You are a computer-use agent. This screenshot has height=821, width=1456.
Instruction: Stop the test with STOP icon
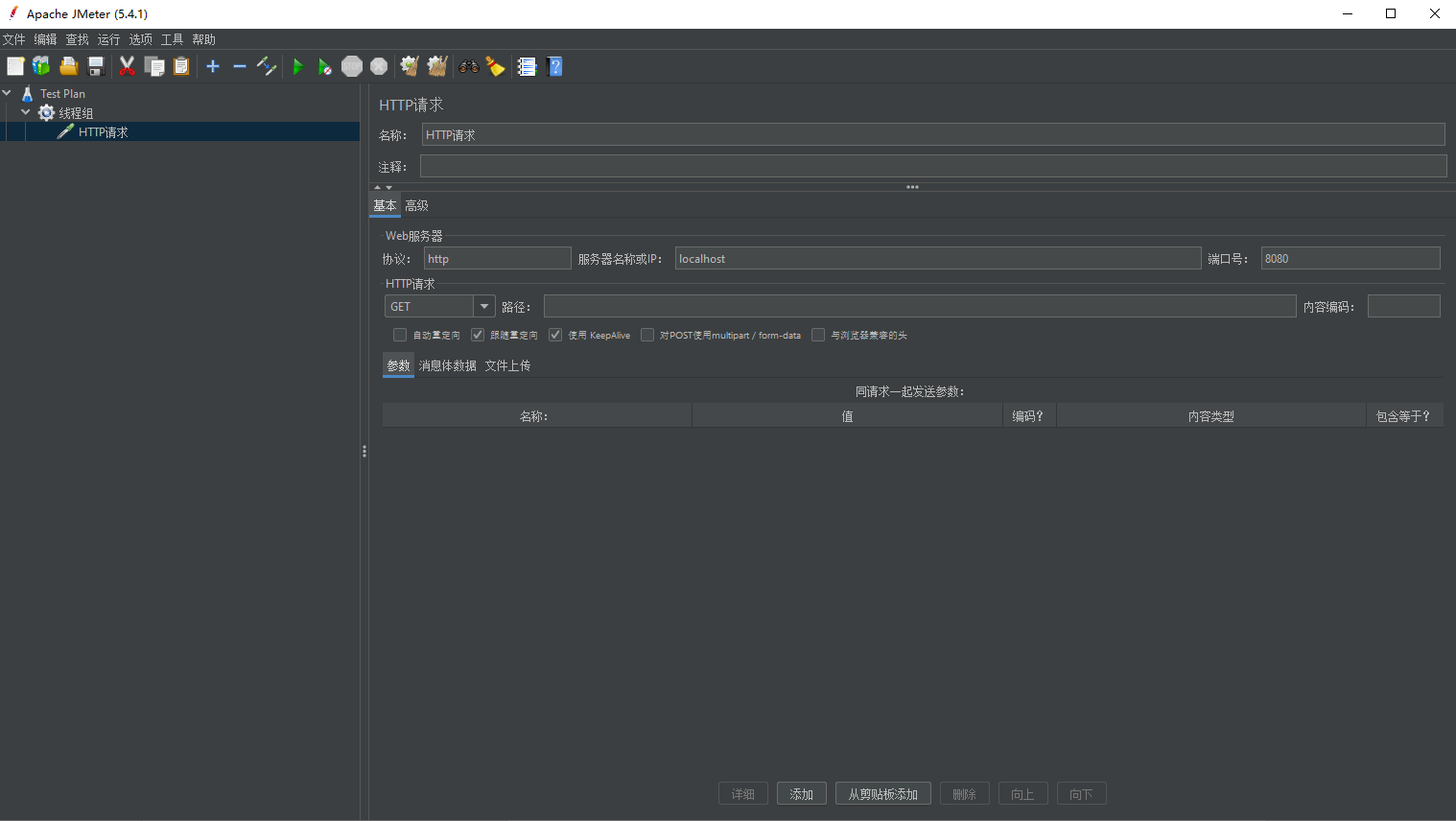pyautogui.click(x=352, y=66)
